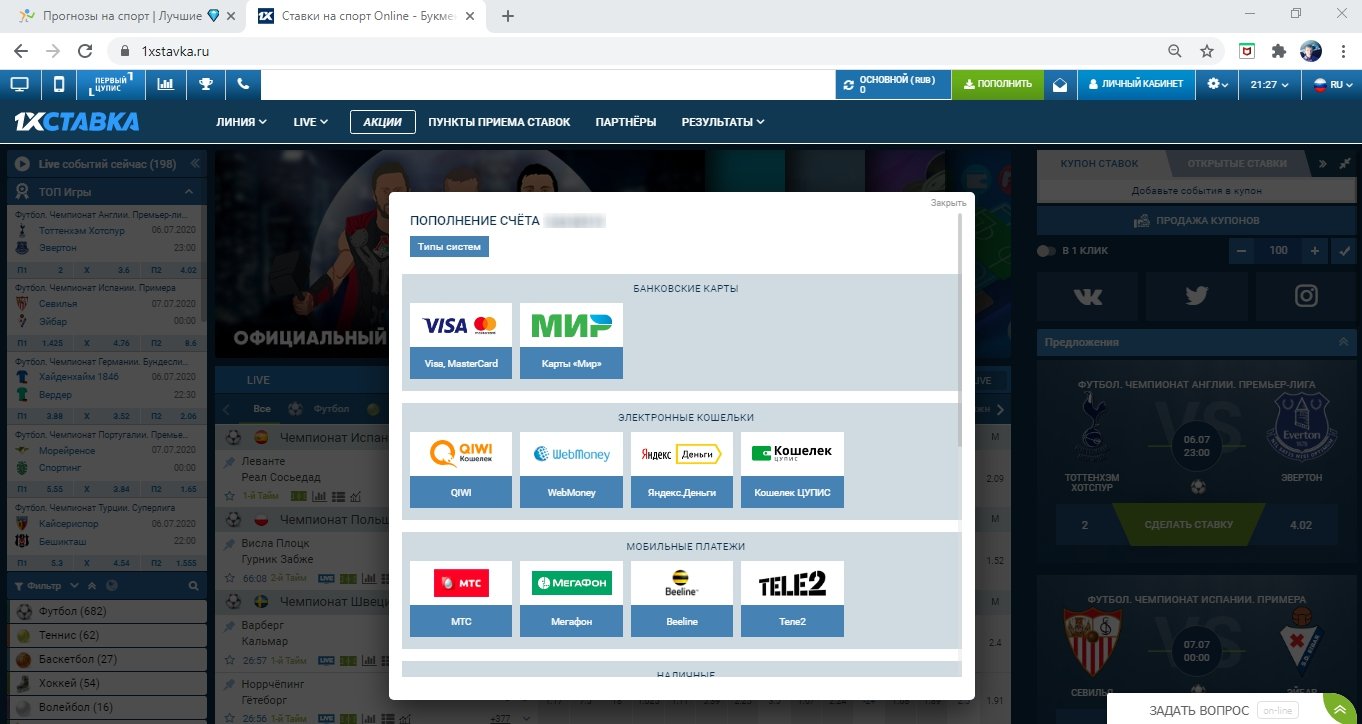Viewport: 1362px width, 724px height.
Task: Select Хоккей (54) in sports list
Action: (x=107, y=683)
